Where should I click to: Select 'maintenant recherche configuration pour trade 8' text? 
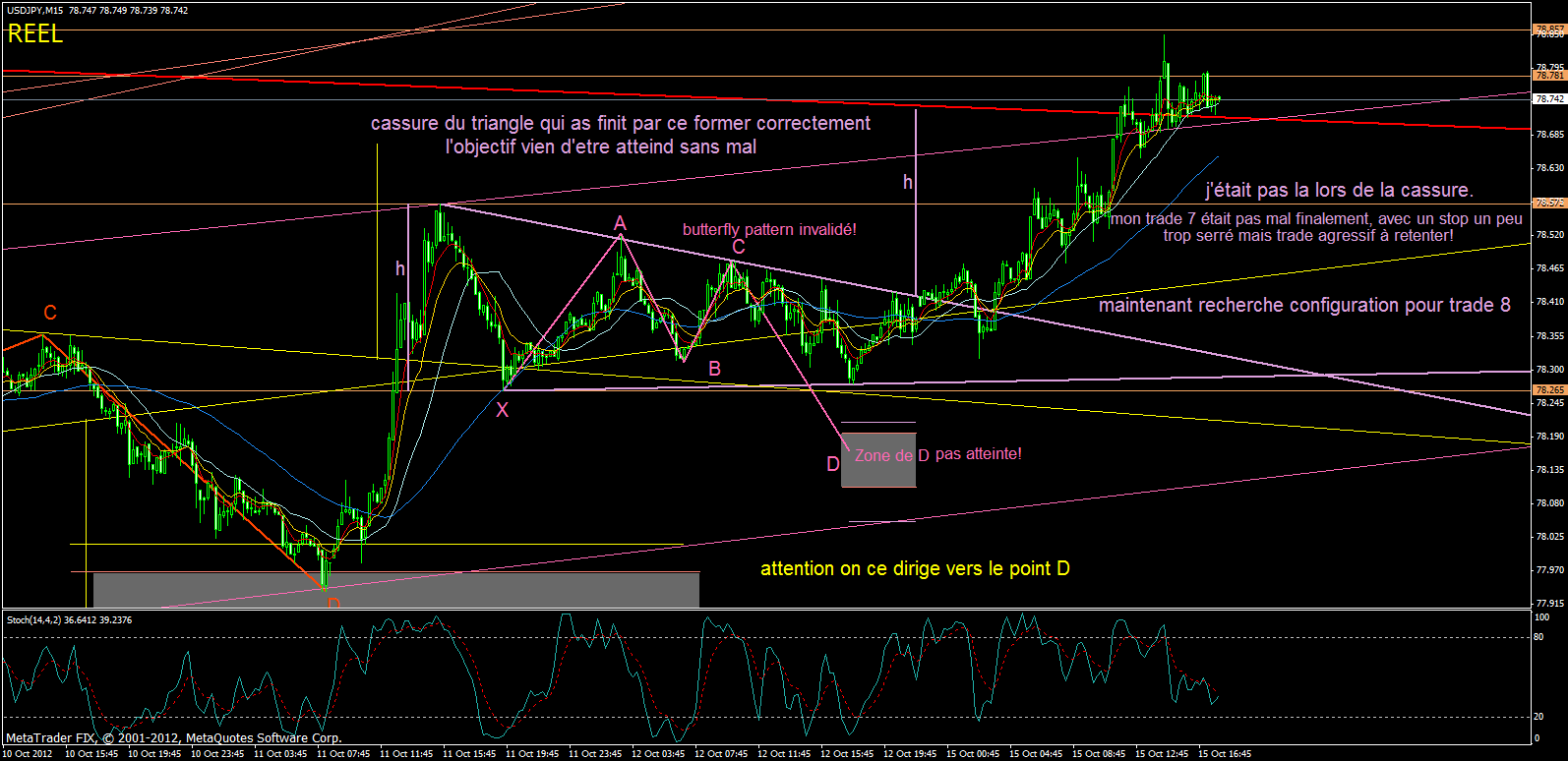click(1304, 305)
